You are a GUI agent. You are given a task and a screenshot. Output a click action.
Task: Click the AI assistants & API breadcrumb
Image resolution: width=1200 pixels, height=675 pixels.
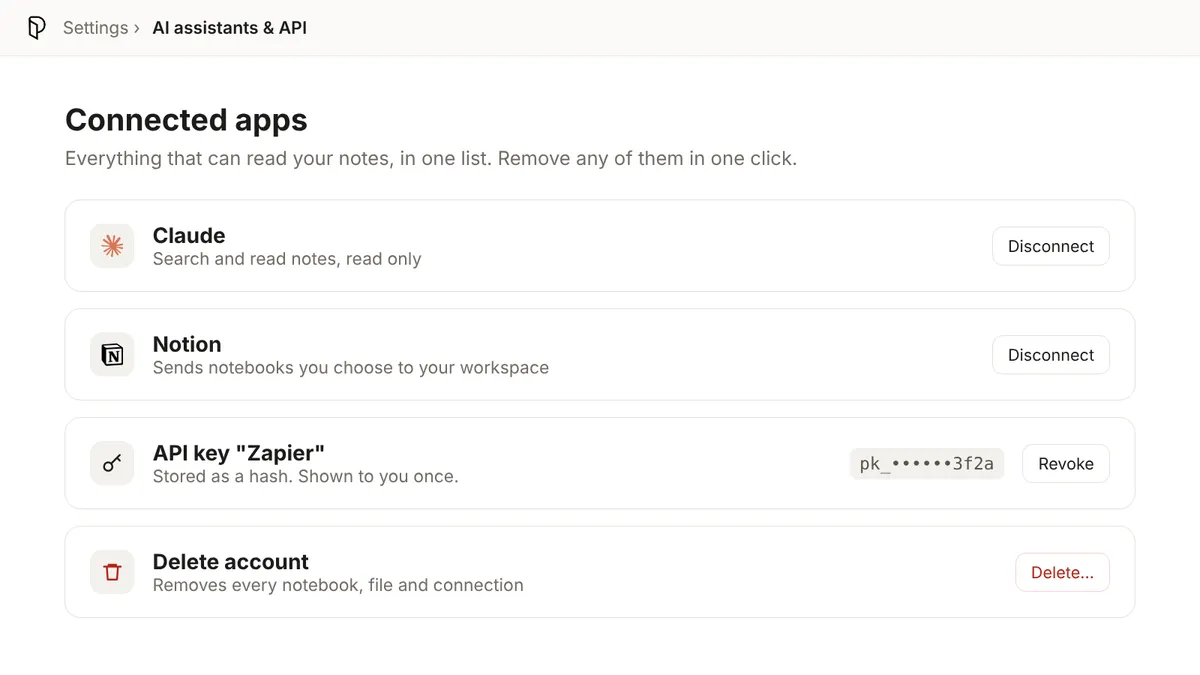(x=229, y=28)
